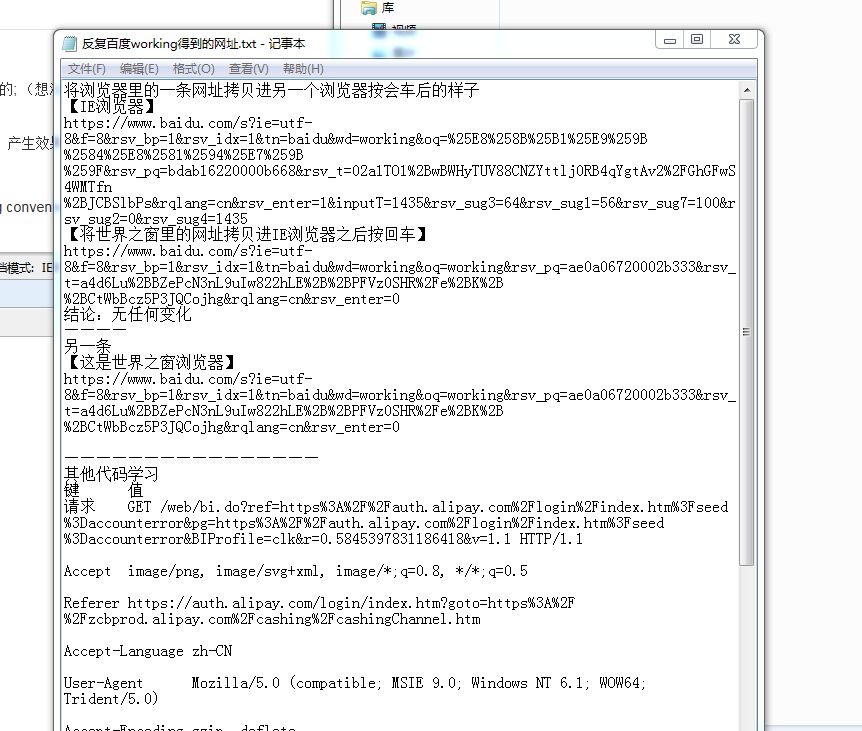Click the HTTP/1.1 text at line end
The height and width of the screenshot is (731, 862).
(x=551, y=539)
